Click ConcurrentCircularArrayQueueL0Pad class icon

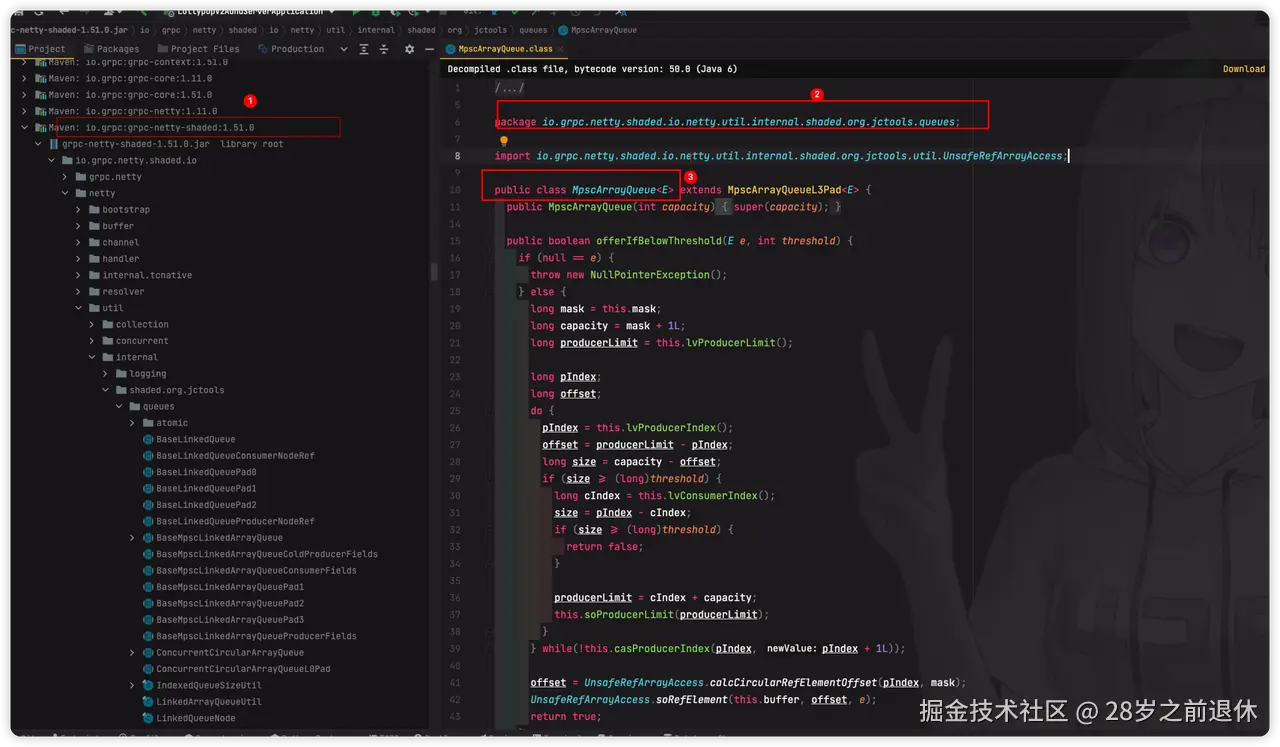click(148, 669)
